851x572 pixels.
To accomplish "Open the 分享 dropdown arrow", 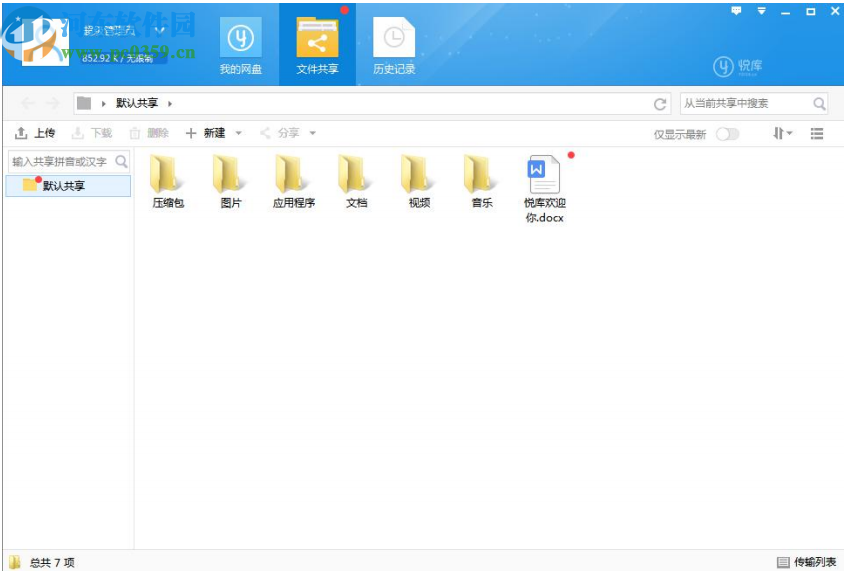I will pyautogui.click(x=313, y=133).
